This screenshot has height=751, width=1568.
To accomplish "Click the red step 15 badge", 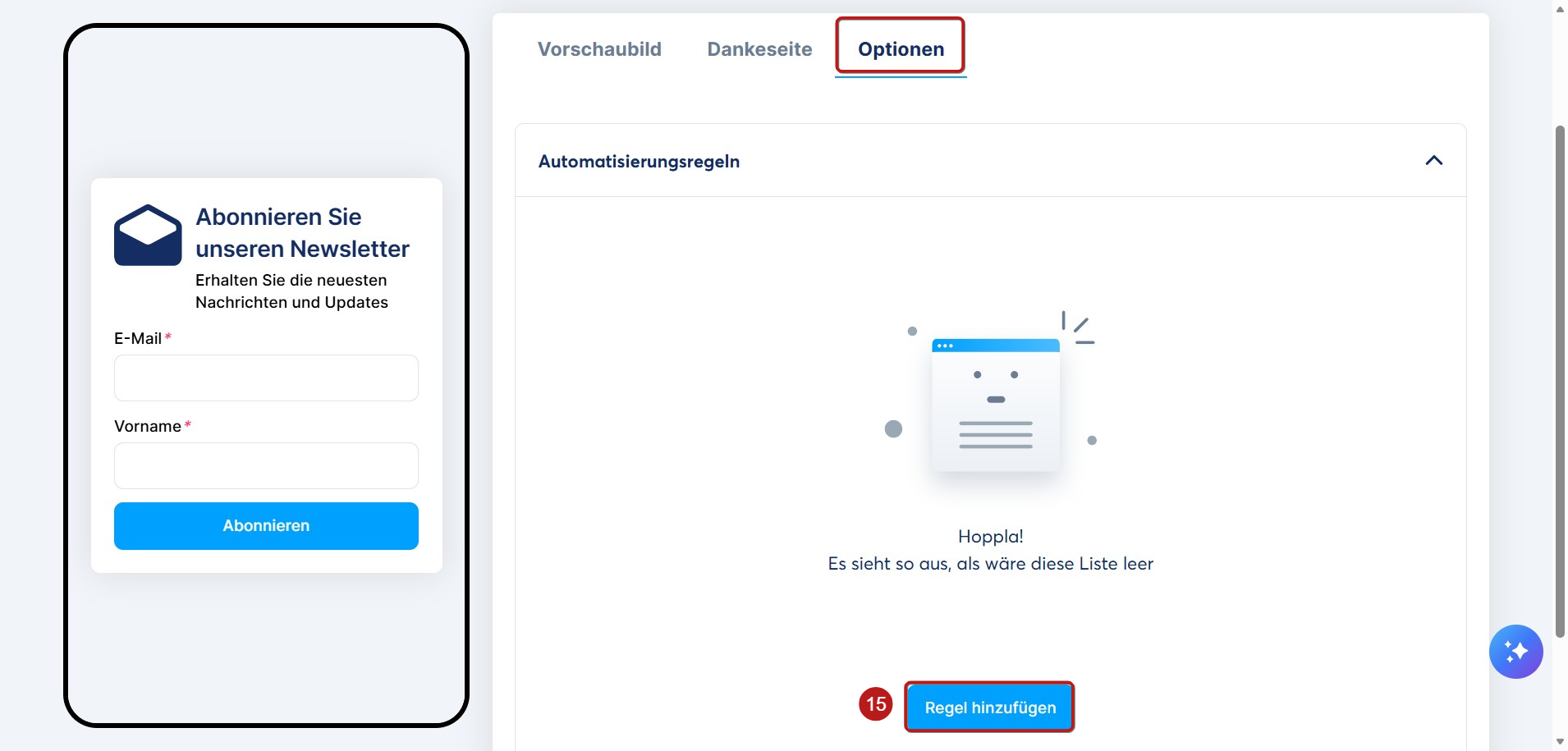I will 876,704.
